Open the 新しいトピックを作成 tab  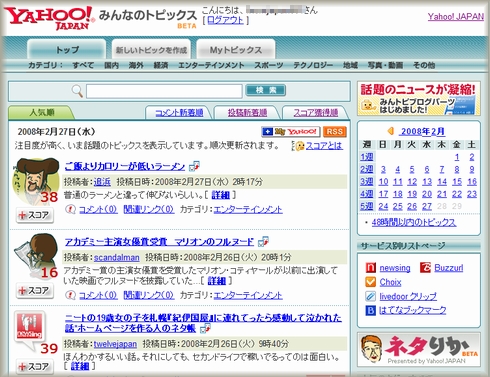151,50
